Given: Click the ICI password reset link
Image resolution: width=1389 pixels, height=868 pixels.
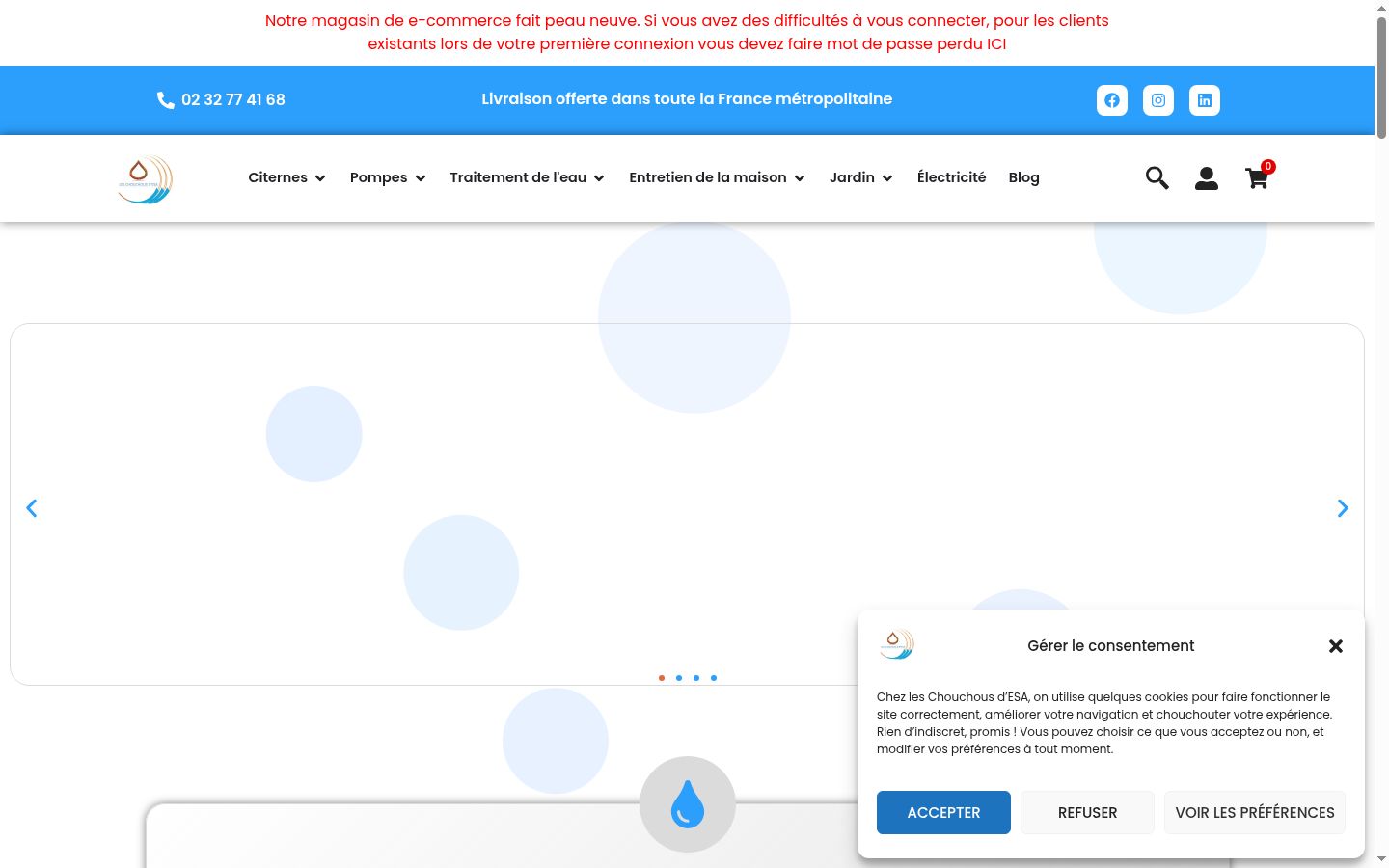Looking at the screenshot, I should tap(996, 43).
